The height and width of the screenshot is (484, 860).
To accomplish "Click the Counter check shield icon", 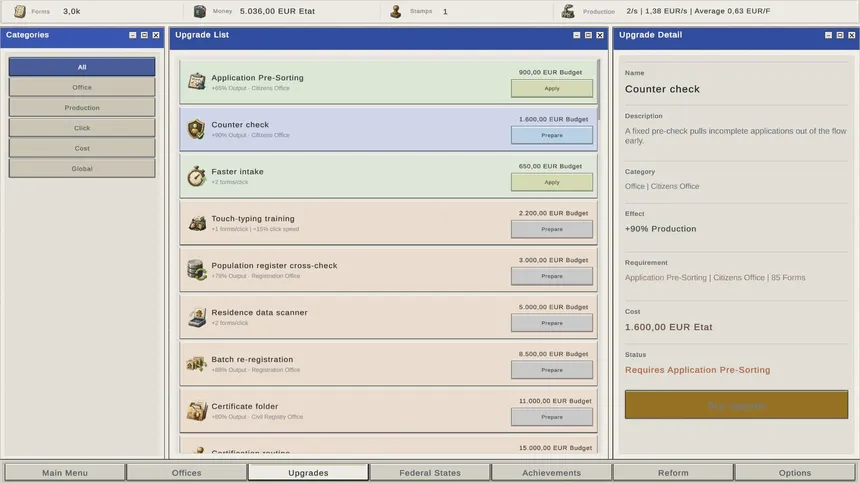I will [196, 129].
